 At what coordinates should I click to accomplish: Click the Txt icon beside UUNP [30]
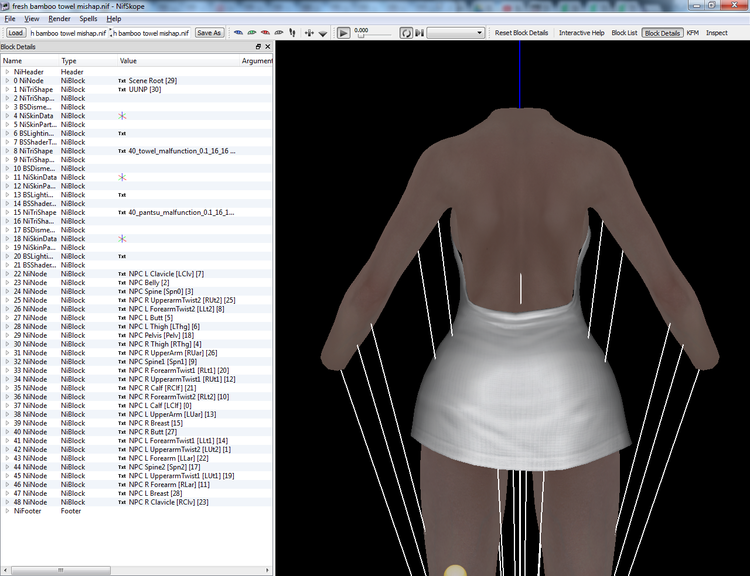pyautogui.click(x=122, y=89)
